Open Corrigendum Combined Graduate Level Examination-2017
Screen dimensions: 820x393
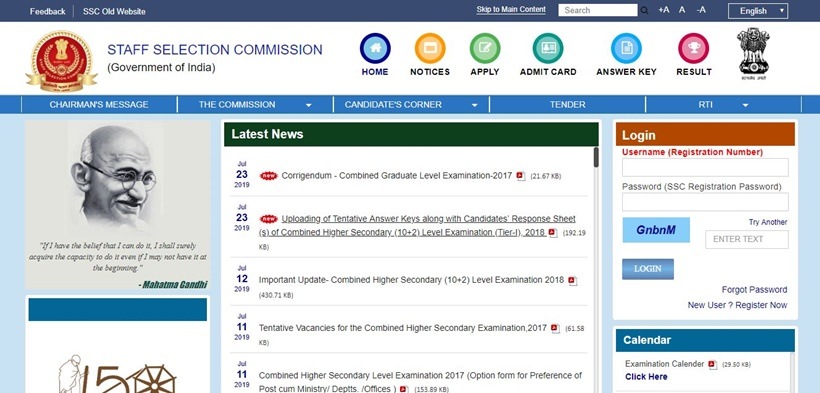(x=396, y=176)
